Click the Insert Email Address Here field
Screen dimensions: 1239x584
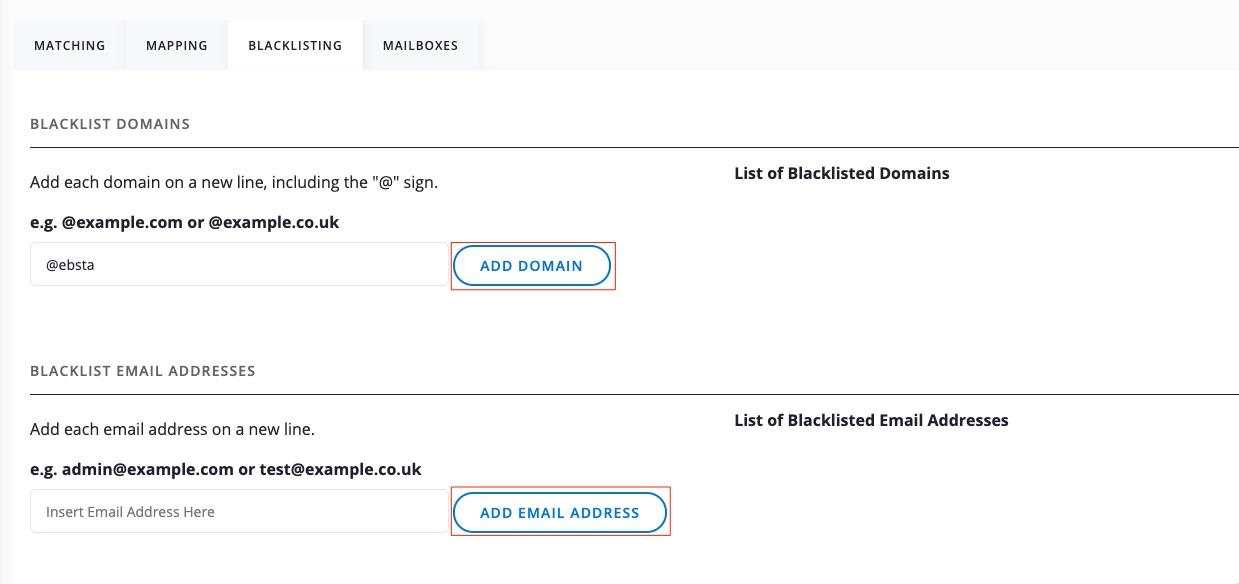pos(239,512)
